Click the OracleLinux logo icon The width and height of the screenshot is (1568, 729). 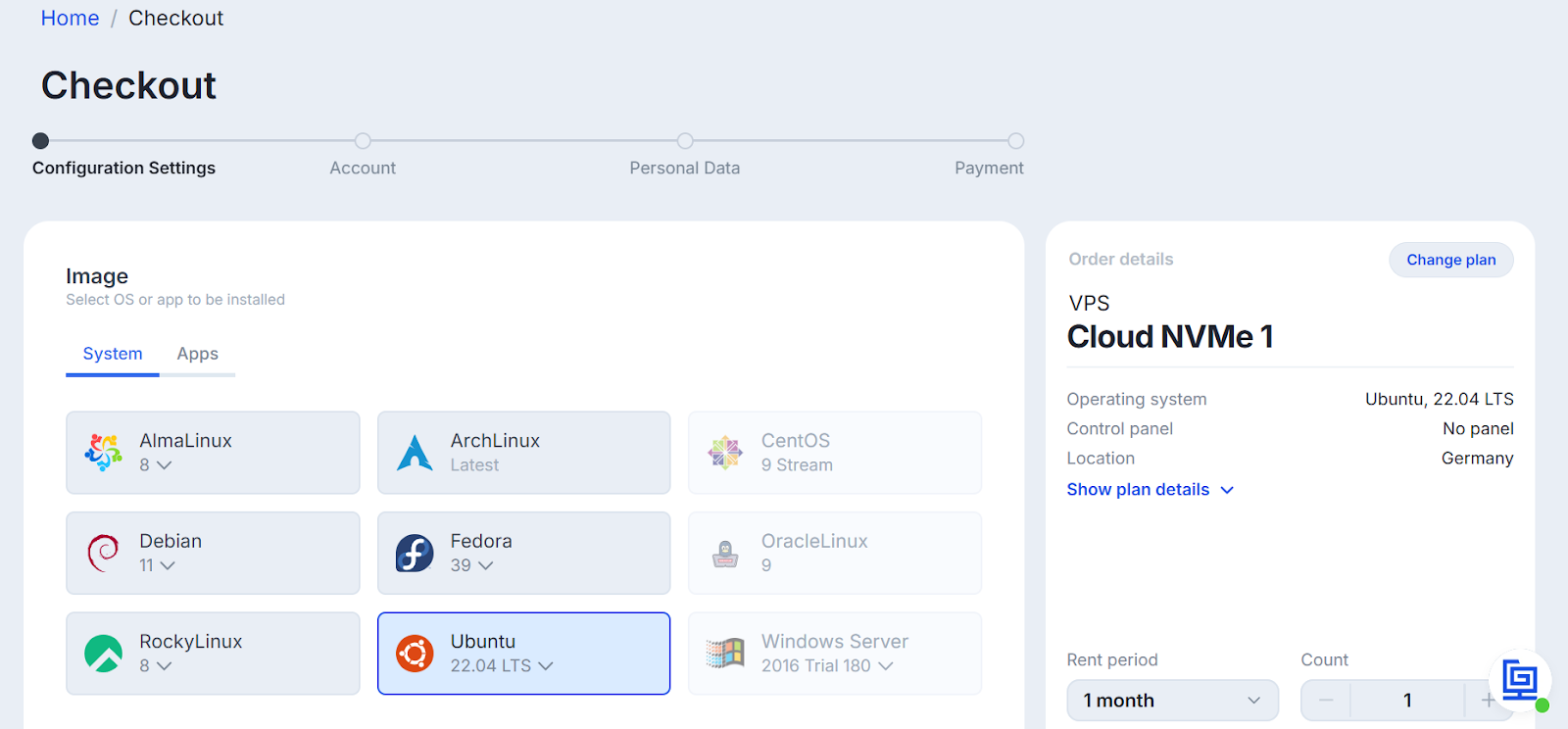pos(725,554)
